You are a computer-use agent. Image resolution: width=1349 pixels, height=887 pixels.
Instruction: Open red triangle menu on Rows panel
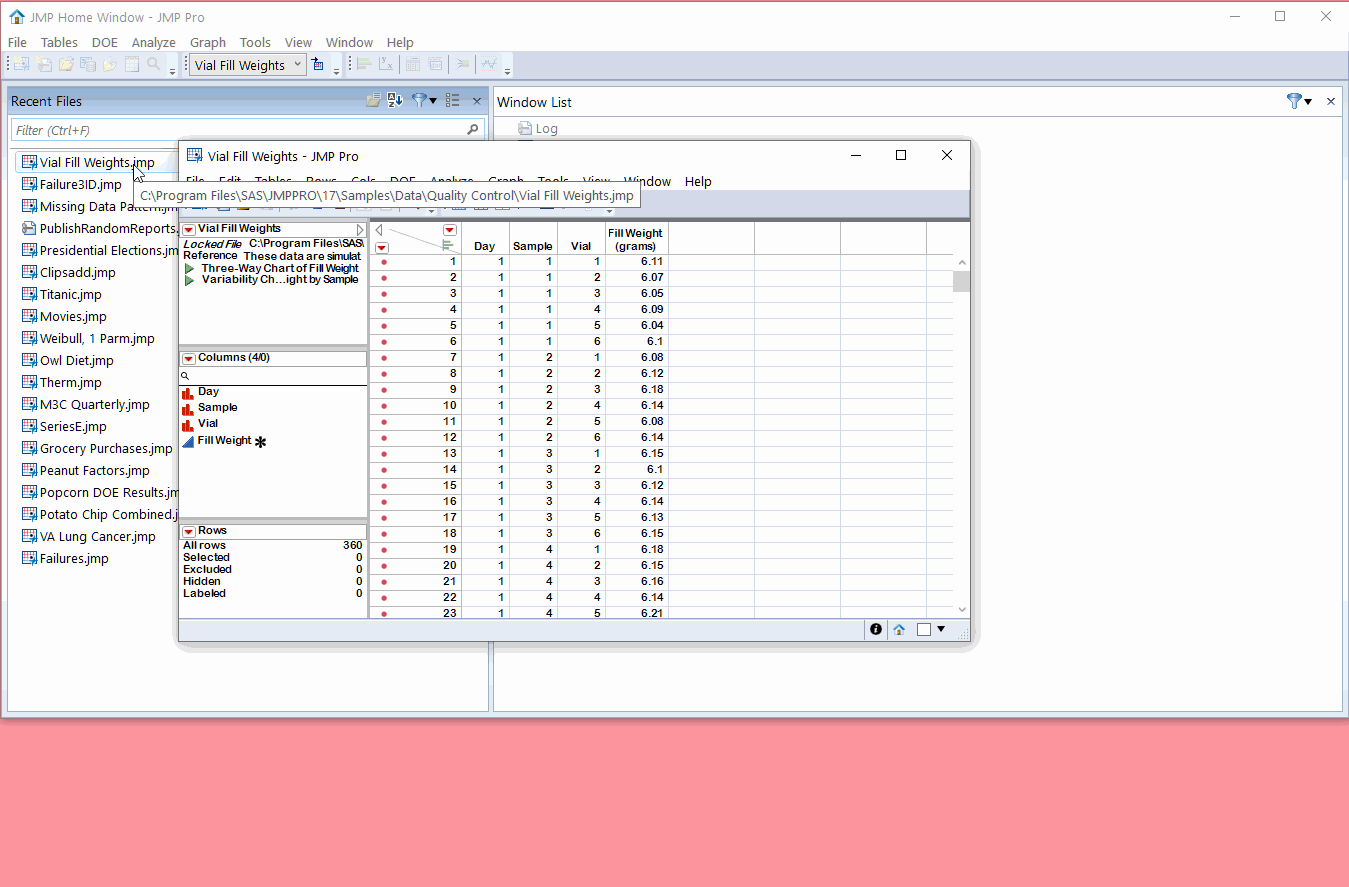pyautogui.click(x=187, y=531)
